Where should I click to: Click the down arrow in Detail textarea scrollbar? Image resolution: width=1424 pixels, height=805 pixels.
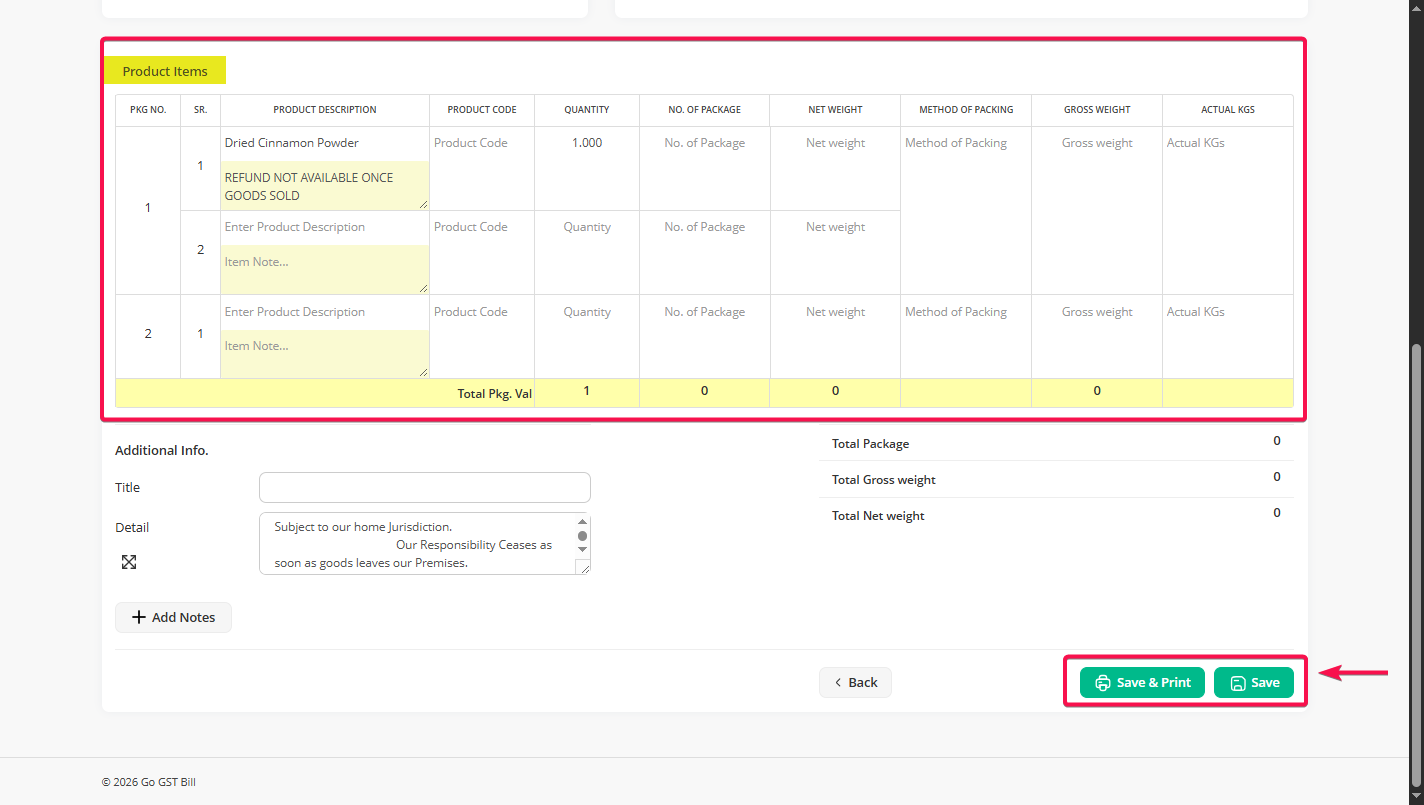point(582,549)
